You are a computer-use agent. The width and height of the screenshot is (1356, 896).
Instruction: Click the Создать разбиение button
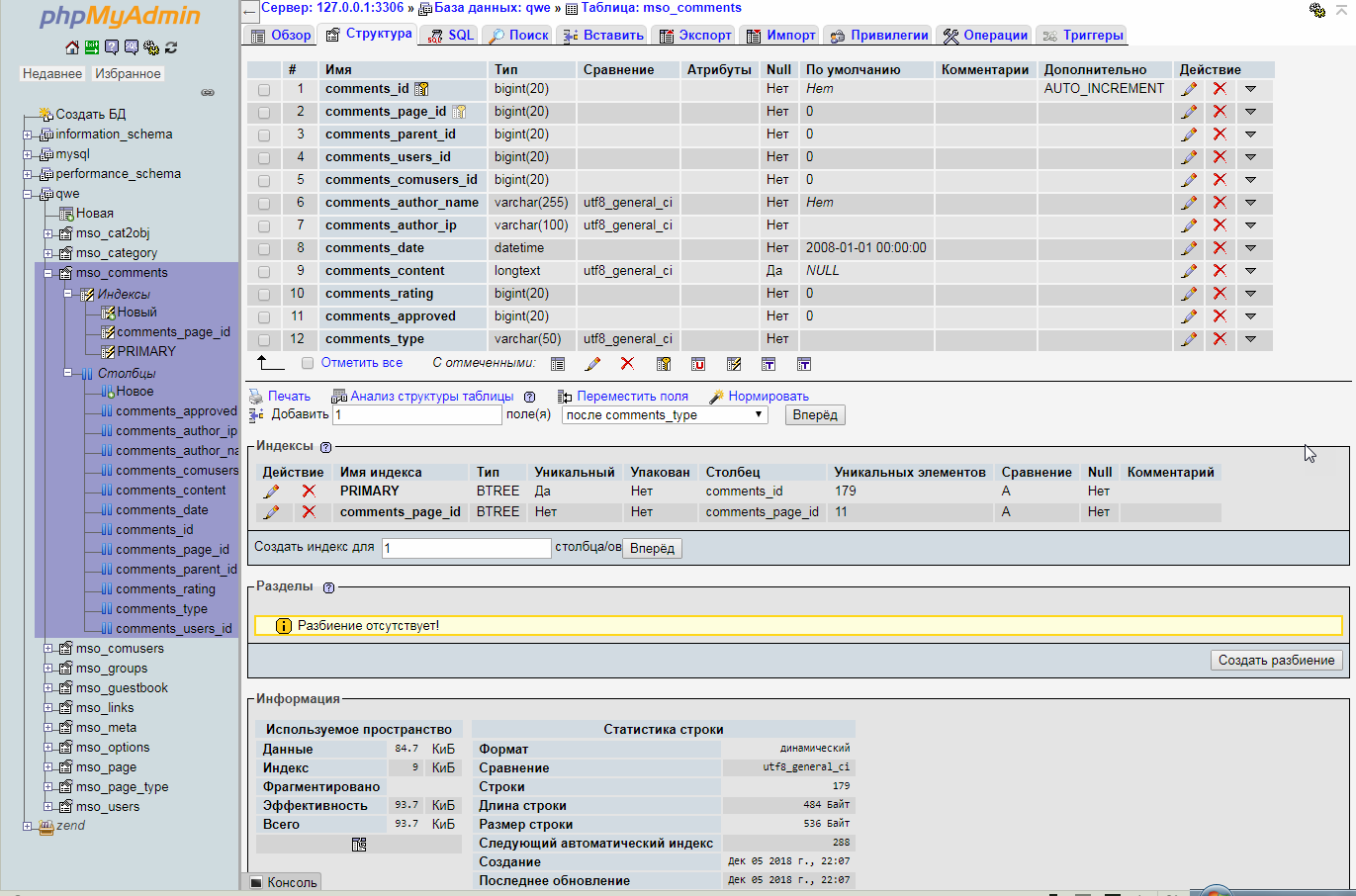pos(1276,660)
